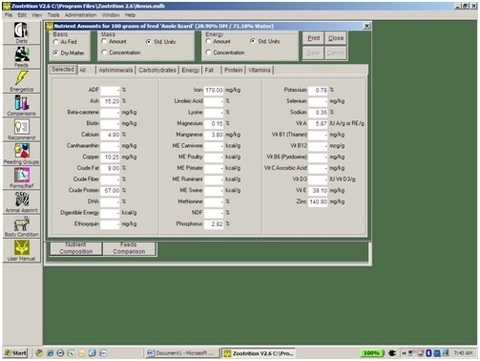Click the Feeds Comparison button
The height and width of the screenshot is (361, 480).
pyautogui.click(x=129, y=248)
